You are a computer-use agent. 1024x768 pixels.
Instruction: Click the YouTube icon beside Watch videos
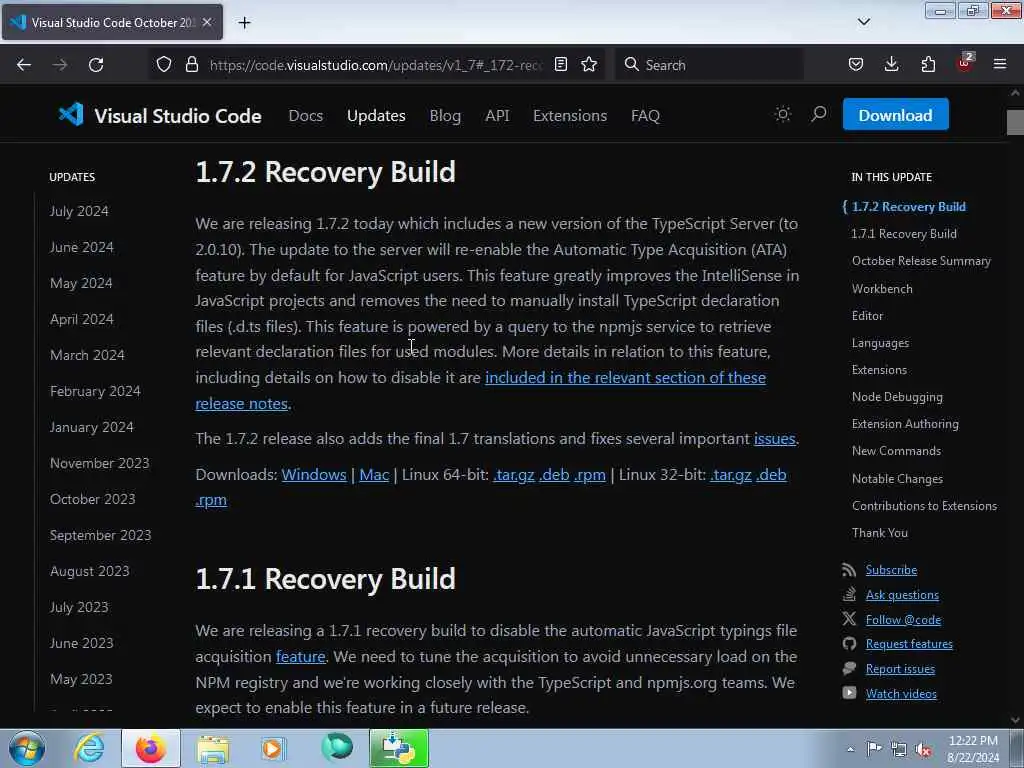pos(849,694)
